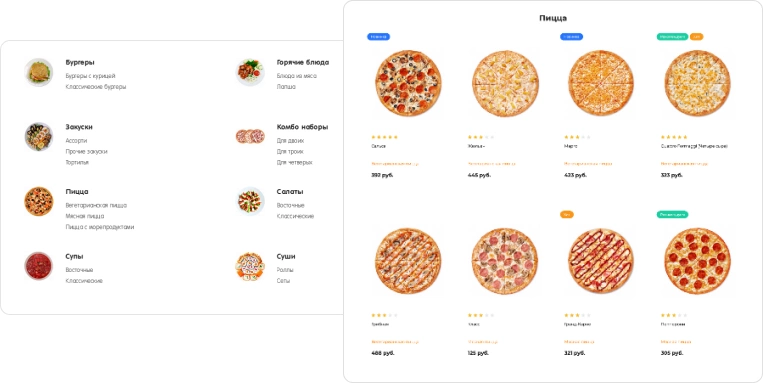Select the Салаты category salad icon
This screenshot has height=383, width=763.
(250, 201)
